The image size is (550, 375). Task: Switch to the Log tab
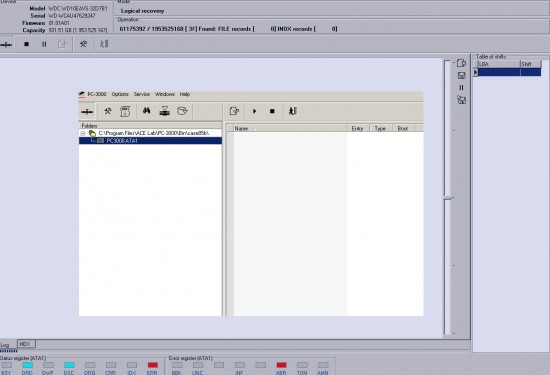[5, 345]
